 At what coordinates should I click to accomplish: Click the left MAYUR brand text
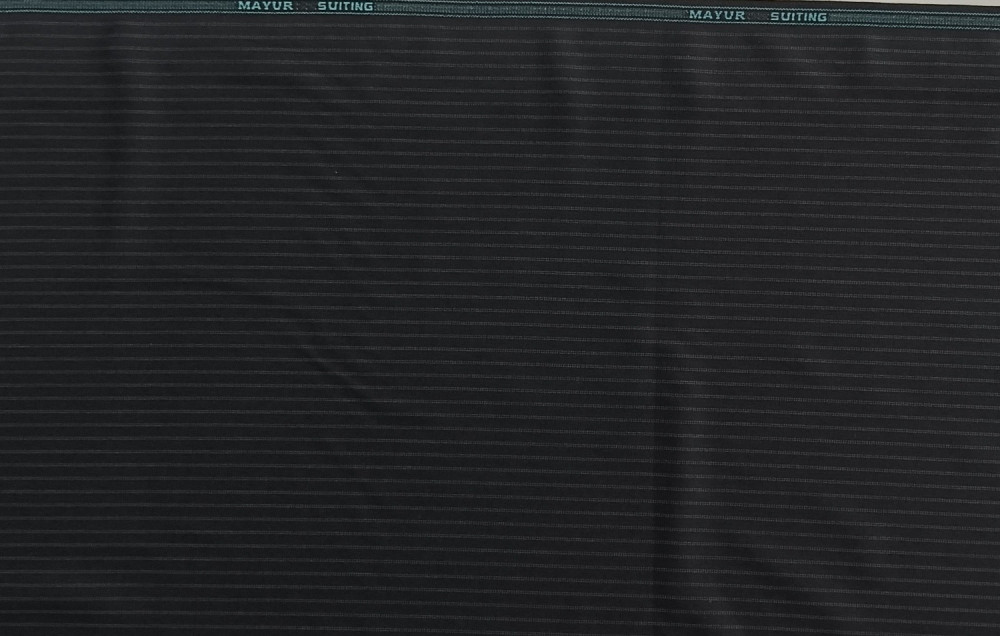tap(263, 6)
